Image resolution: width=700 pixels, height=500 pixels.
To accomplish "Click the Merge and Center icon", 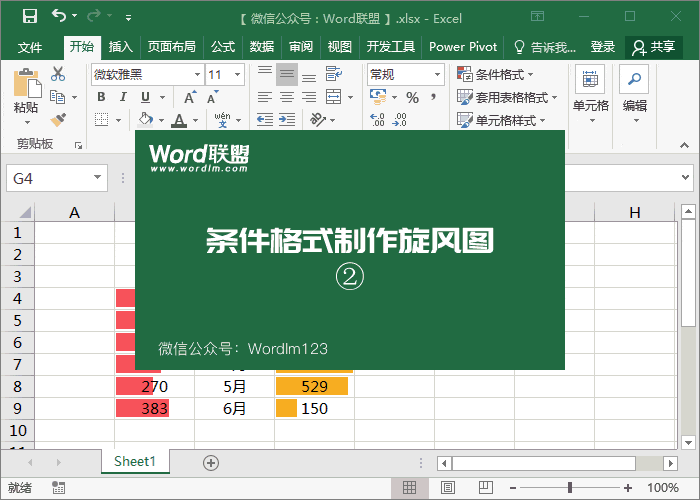I will [333, 97].
